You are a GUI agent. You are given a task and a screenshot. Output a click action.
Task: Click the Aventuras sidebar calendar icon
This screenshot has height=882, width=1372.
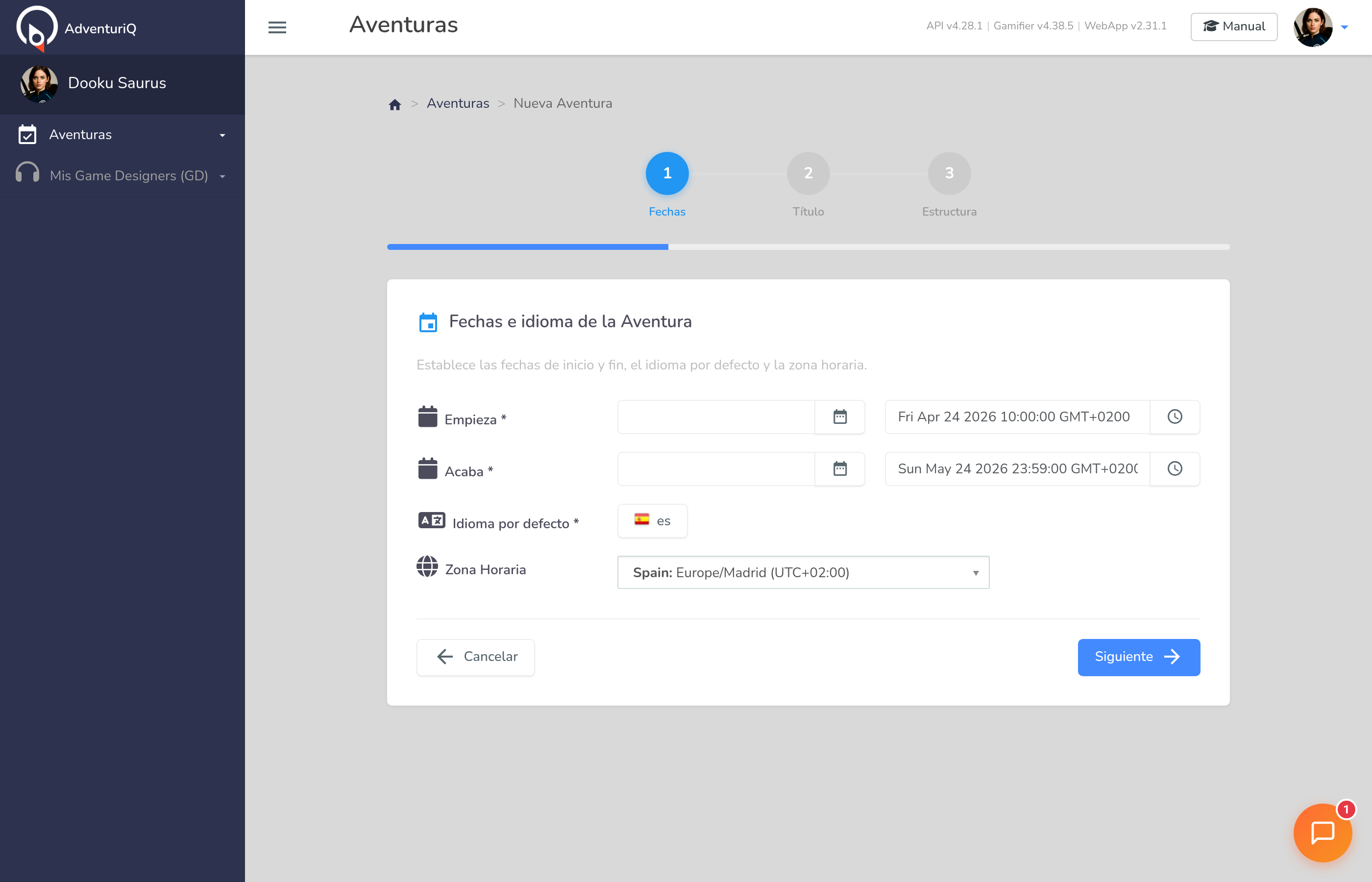point(27,135)
